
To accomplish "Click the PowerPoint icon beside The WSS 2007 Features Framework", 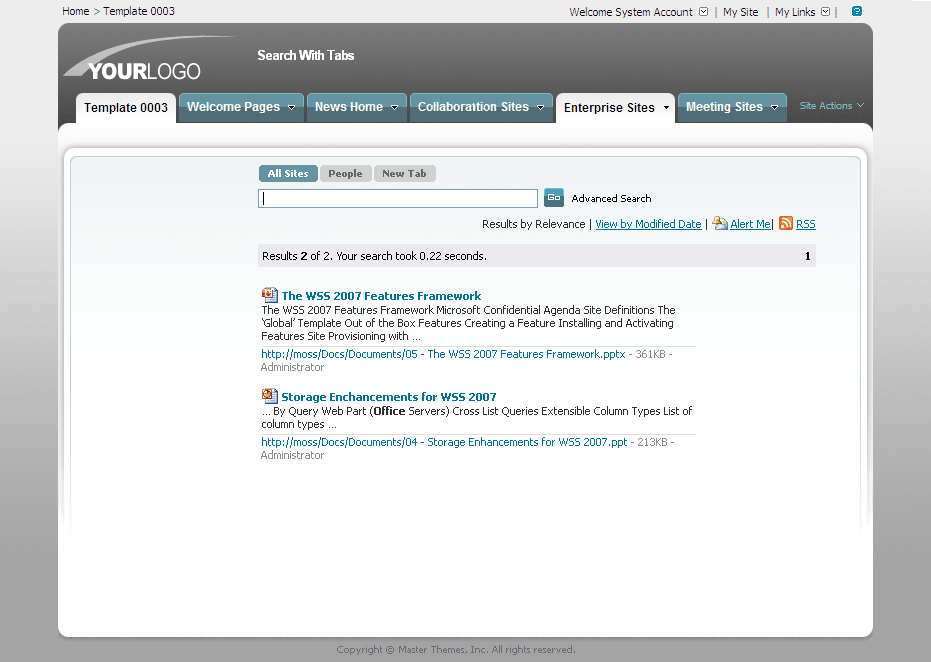I will (x=268, y=294).
